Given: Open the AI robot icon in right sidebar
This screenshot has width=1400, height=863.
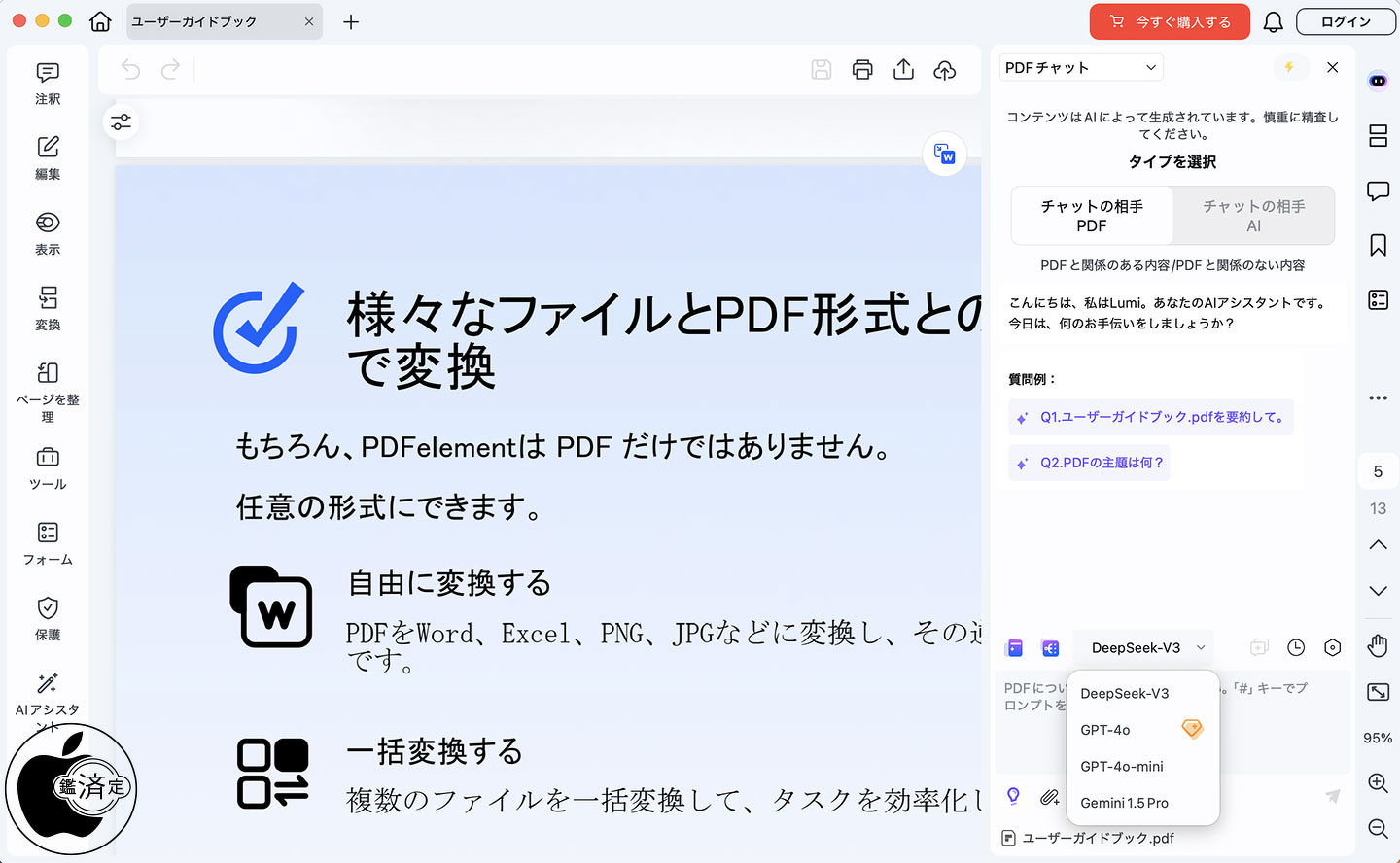Looking at the screenshot, I should (x=1378, y=81).
